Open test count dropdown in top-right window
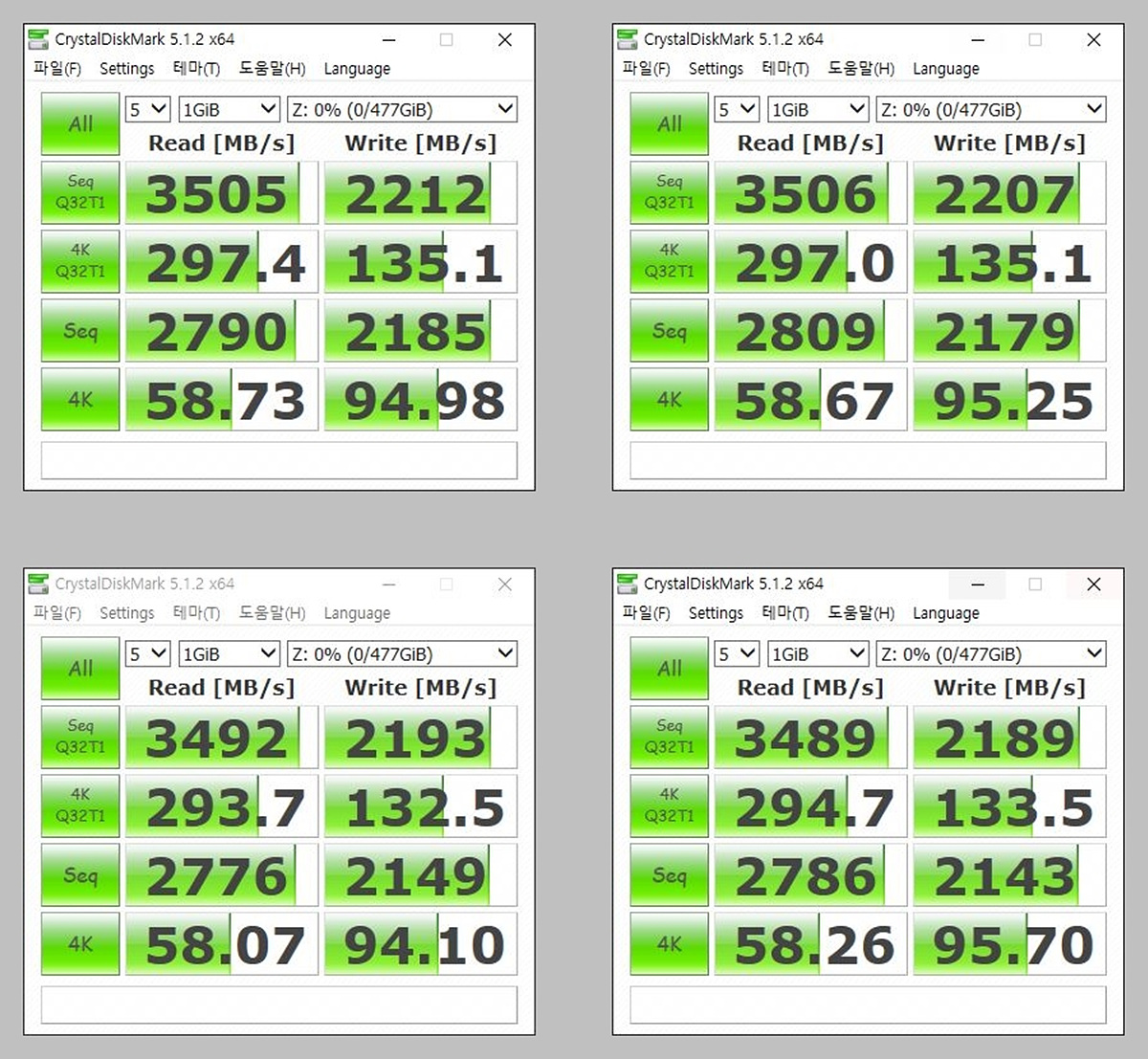Image resolution: width=1148 pixels, height=1059 pixels. 738,109
